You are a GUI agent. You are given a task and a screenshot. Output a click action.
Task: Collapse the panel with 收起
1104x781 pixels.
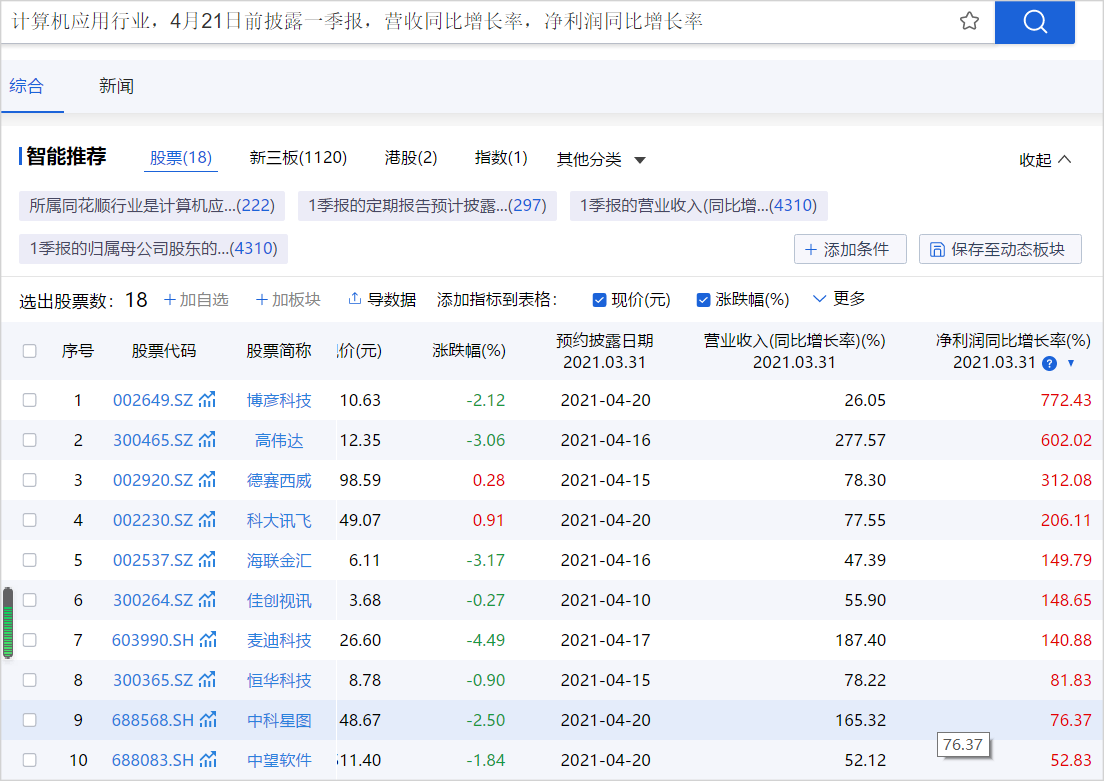pyautogui.click(x=1046, y=160)
